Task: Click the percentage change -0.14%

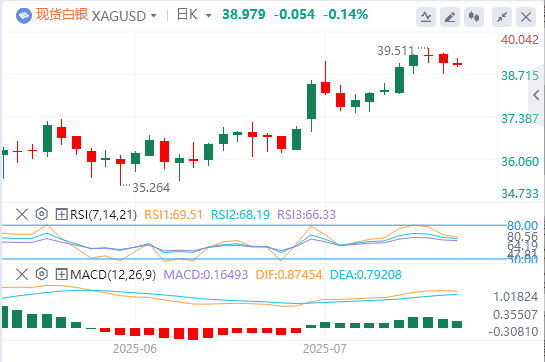Action: pos(345,15)
